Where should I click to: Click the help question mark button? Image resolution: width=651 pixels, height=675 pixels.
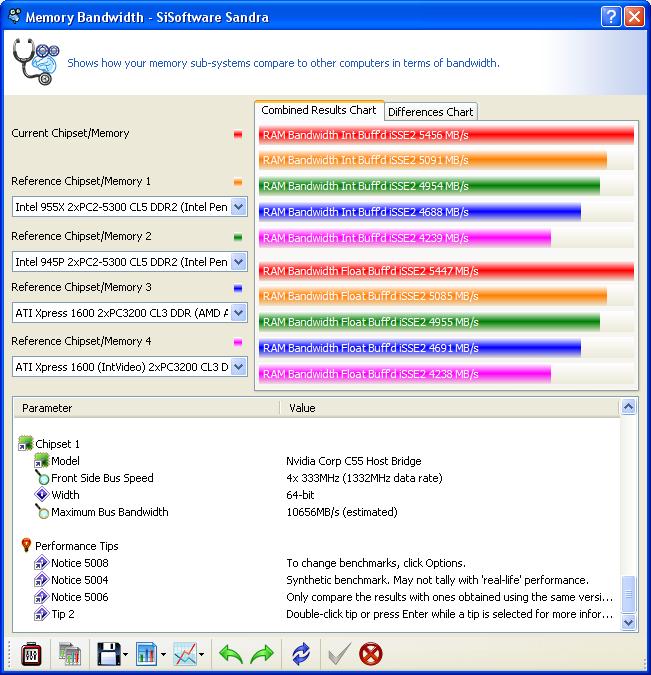coord(611,17)
